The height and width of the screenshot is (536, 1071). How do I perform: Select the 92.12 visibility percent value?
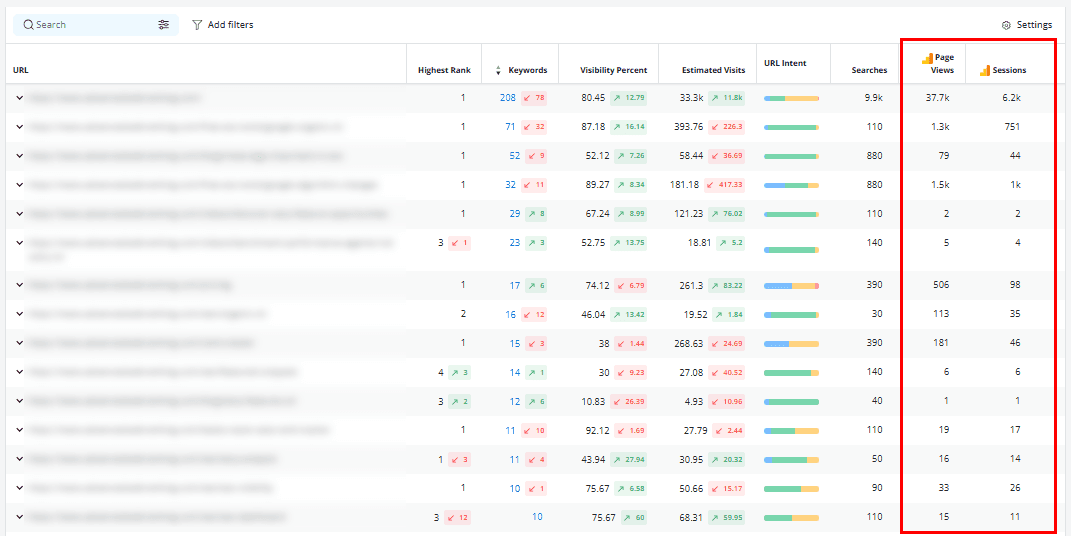tap(594, 430)
